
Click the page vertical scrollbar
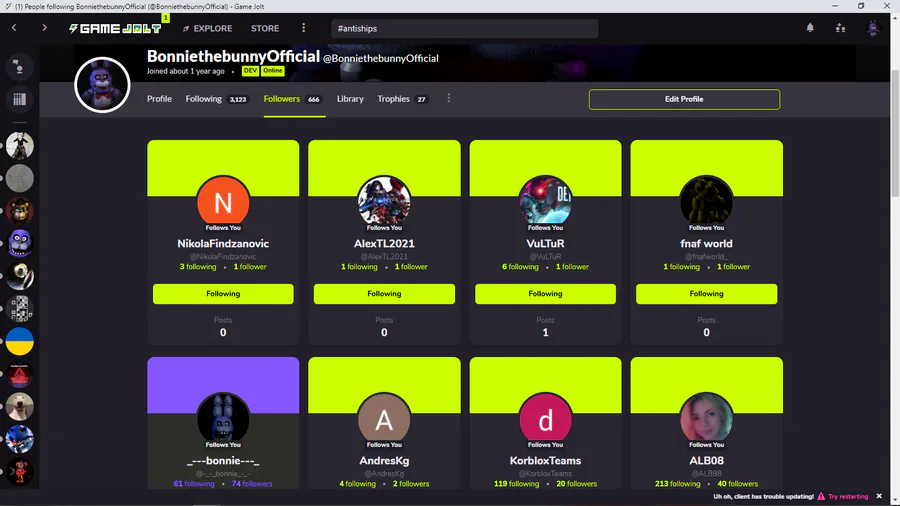pos(895,133)
